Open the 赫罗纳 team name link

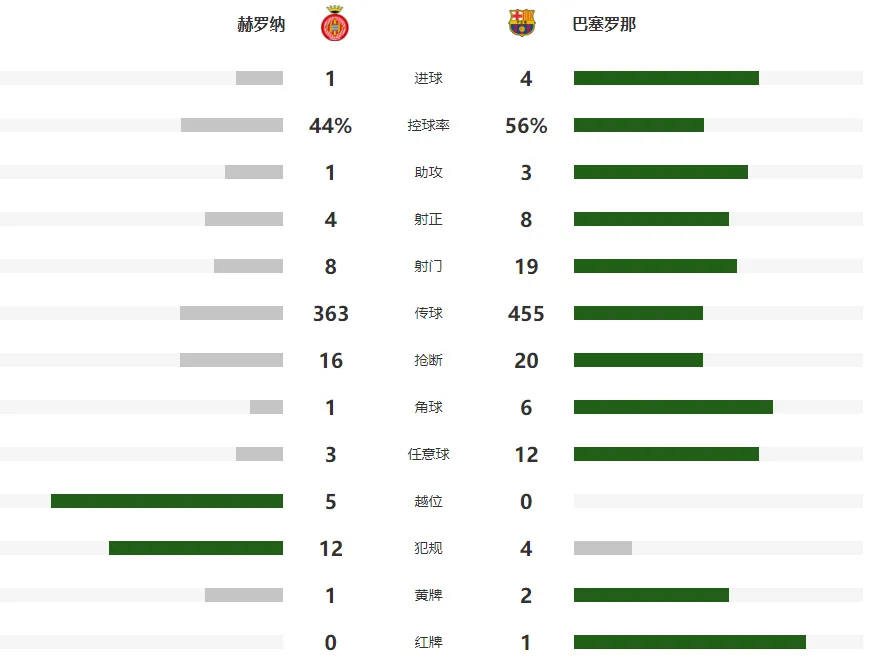pos(261,24)
